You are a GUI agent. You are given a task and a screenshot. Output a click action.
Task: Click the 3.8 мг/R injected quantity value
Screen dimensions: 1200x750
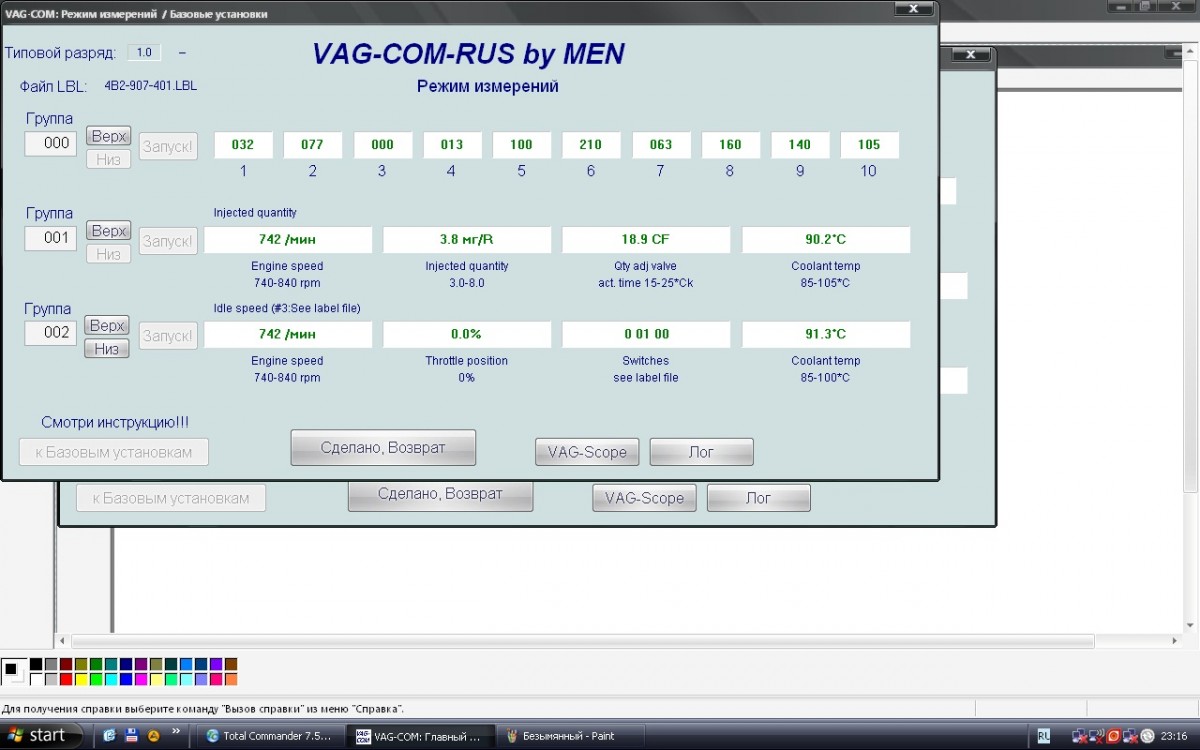click(467, 240)
